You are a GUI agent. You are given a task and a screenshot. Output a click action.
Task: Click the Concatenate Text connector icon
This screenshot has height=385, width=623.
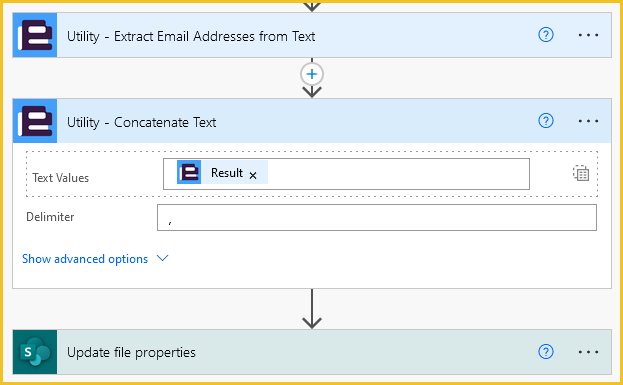35,121
